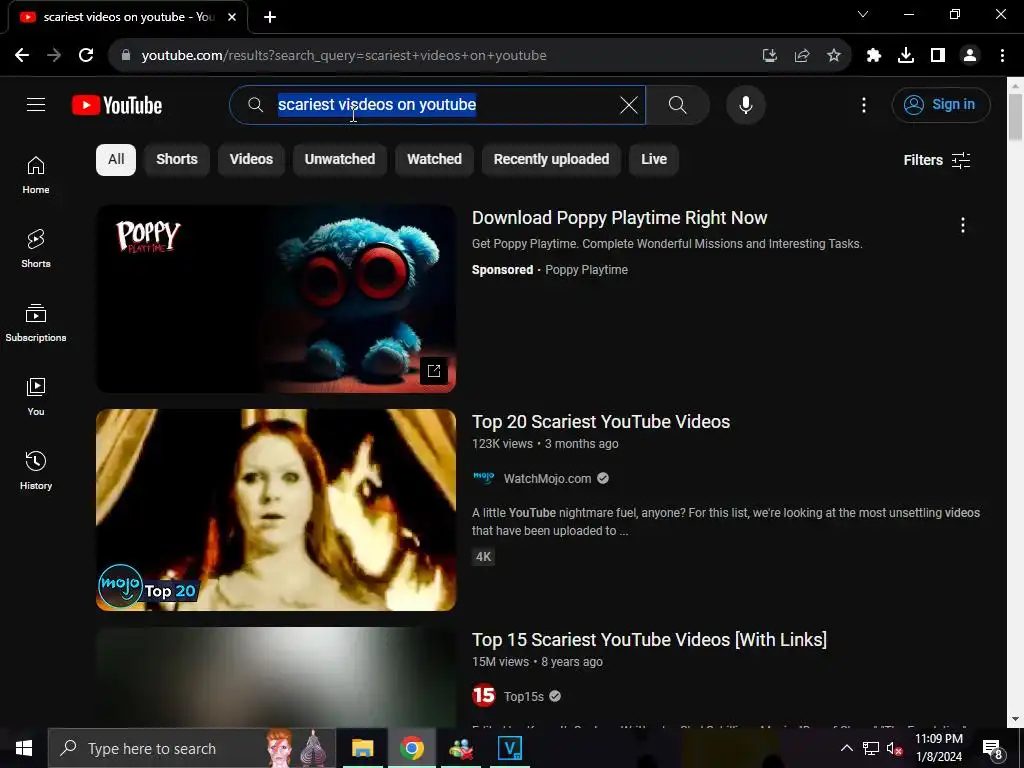
Task: Visit Top15s channel
Action: pyautogui.click(x=524, y=697)
